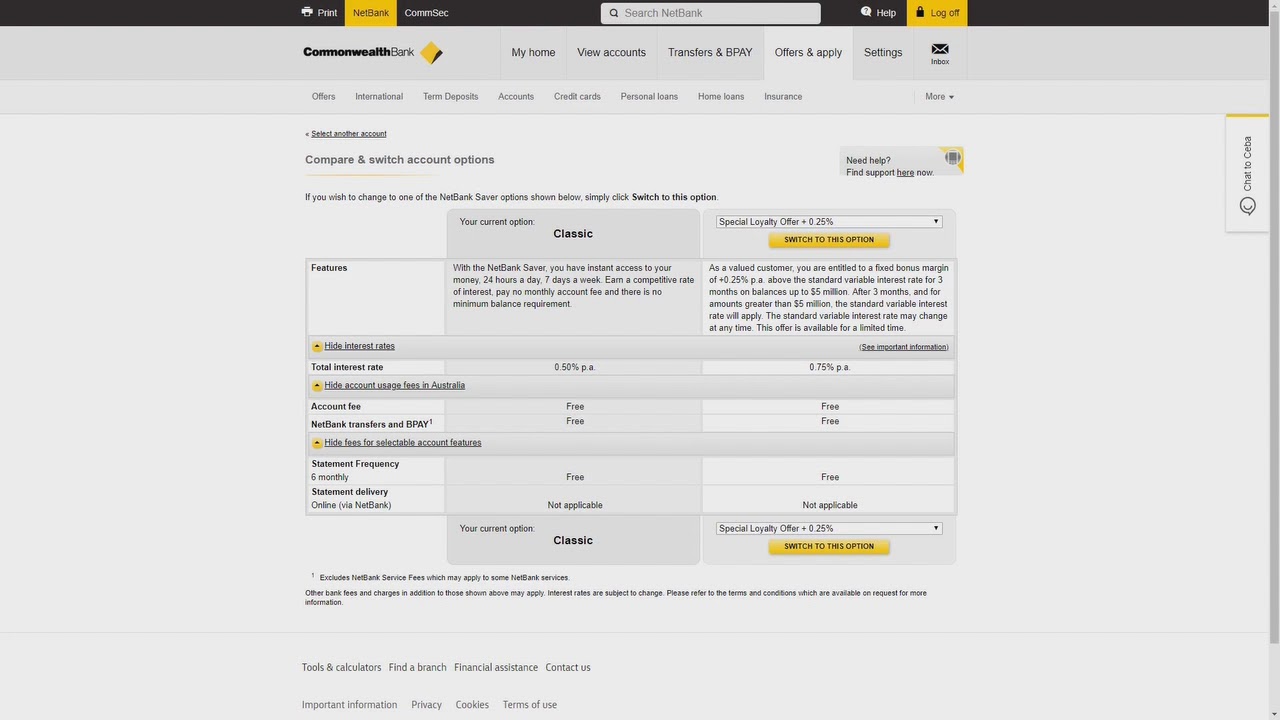1280x720 pixels.
Task: Open Transfers & BPAY menu
Action: click(x=710, y=53)
